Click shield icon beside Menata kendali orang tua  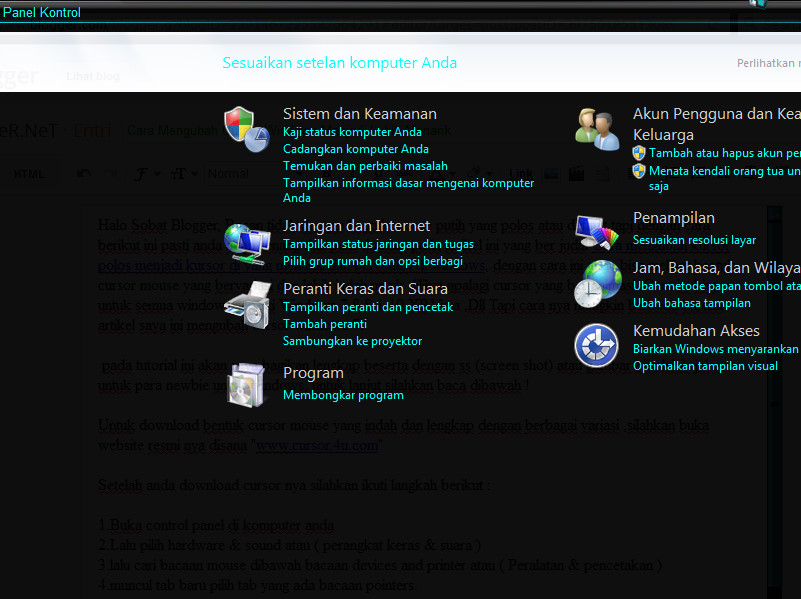(639, 171)
